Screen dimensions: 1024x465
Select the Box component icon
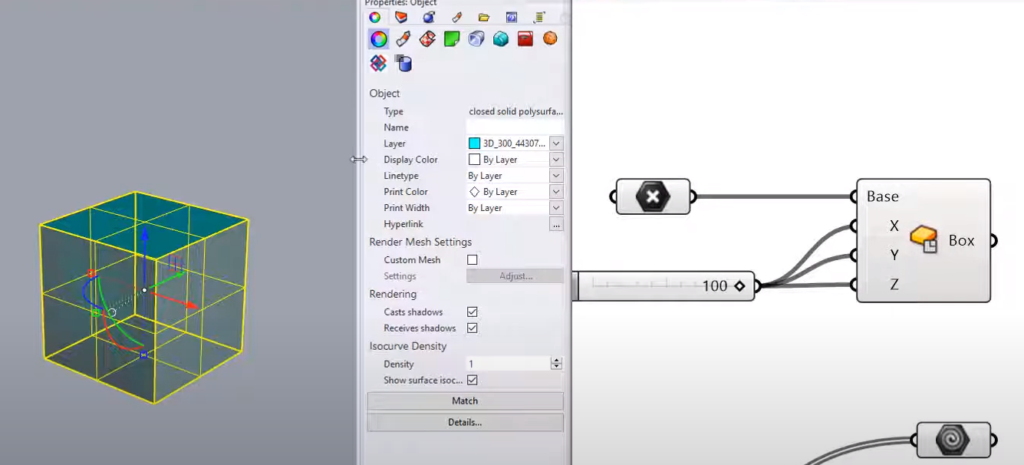click(923, 240)
